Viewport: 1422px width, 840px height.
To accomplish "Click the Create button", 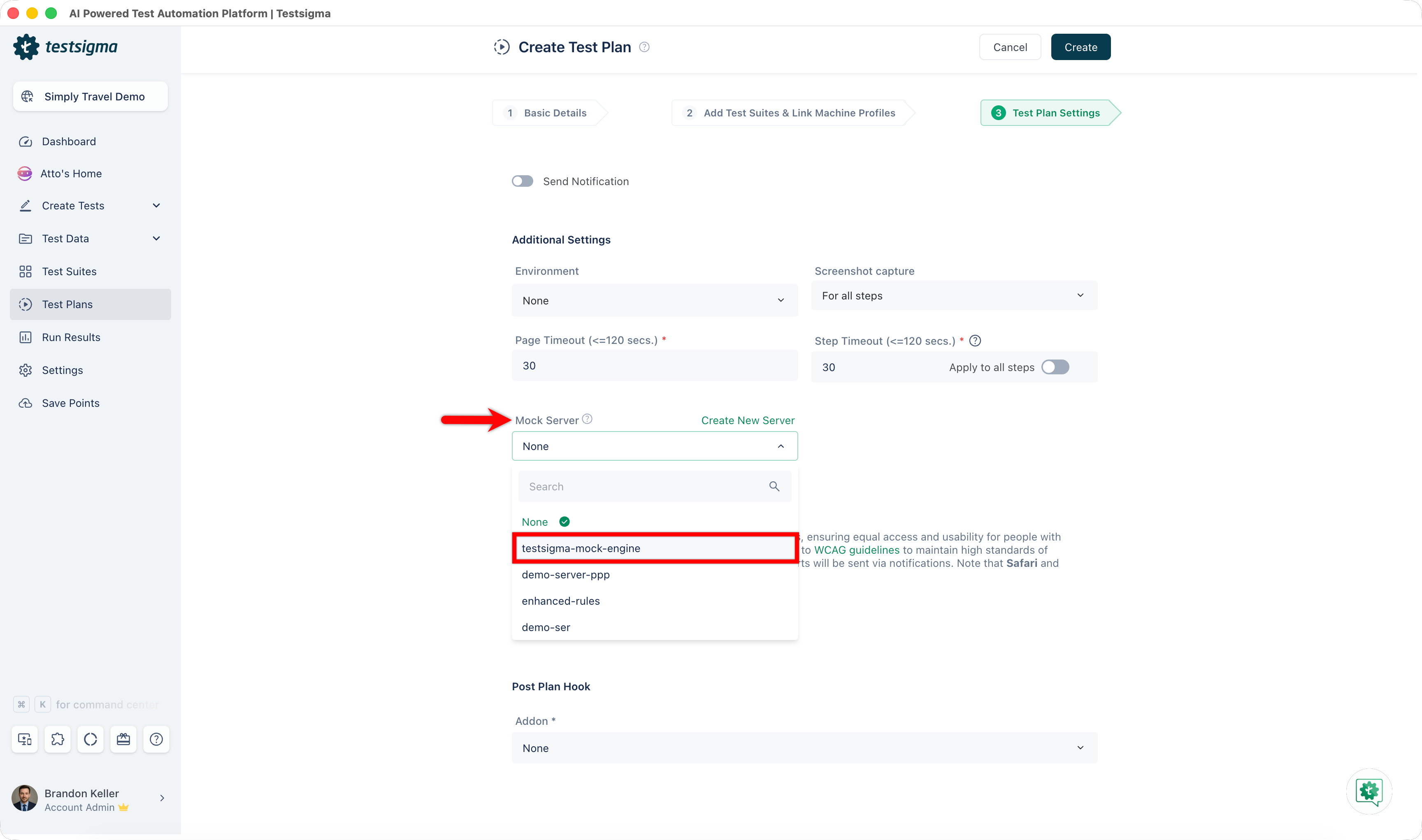I will coord(1080,47).
